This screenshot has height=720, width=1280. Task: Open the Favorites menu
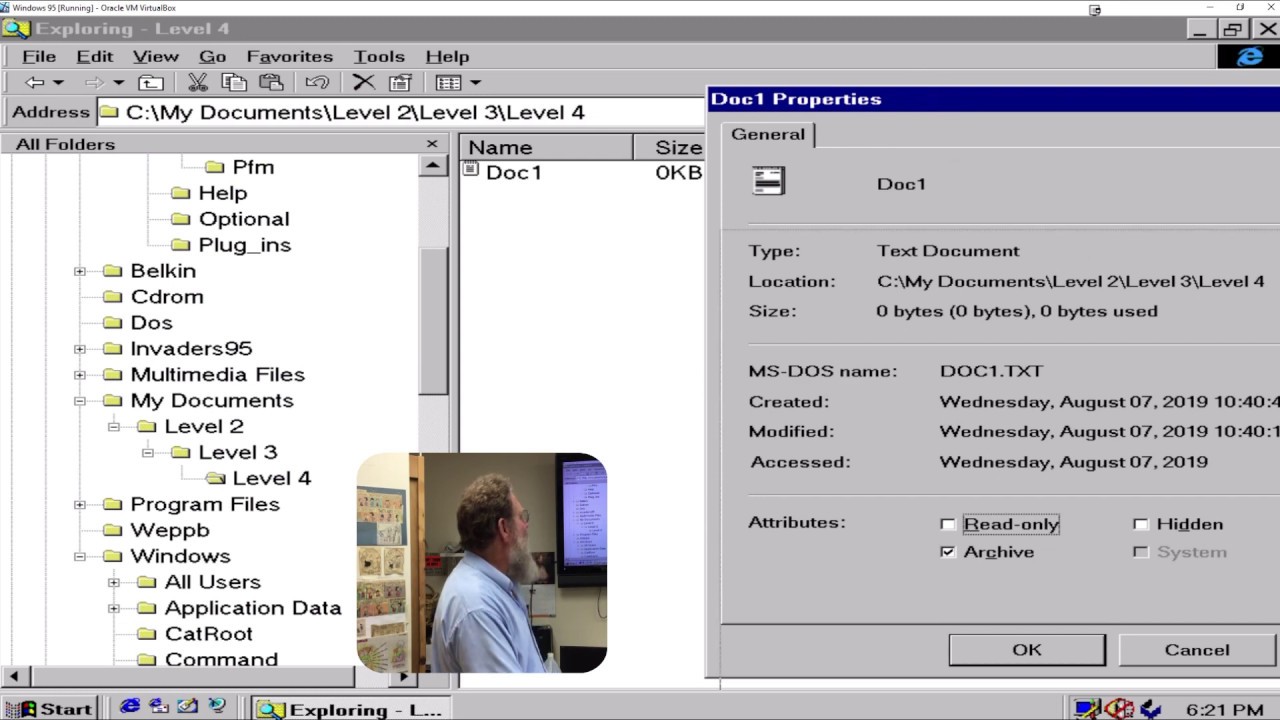coord(290,56)
